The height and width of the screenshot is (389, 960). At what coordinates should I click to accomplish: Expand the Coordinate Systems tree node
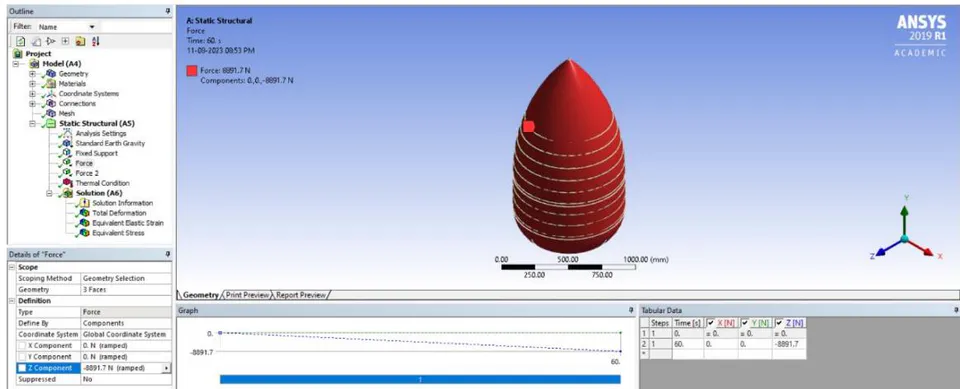(x=32, y=94)
